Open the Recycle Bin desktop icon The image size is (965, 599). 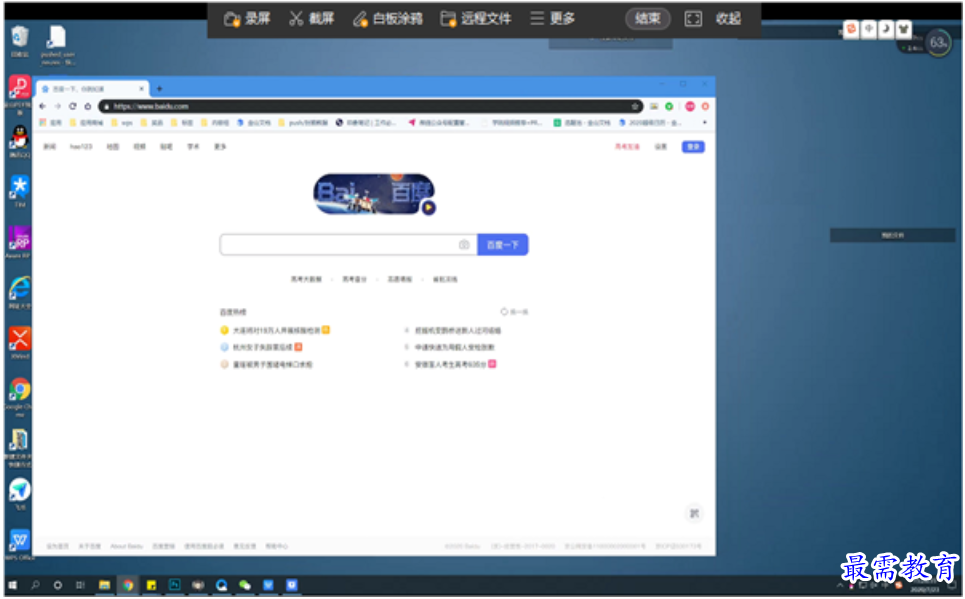pos(20,41)
